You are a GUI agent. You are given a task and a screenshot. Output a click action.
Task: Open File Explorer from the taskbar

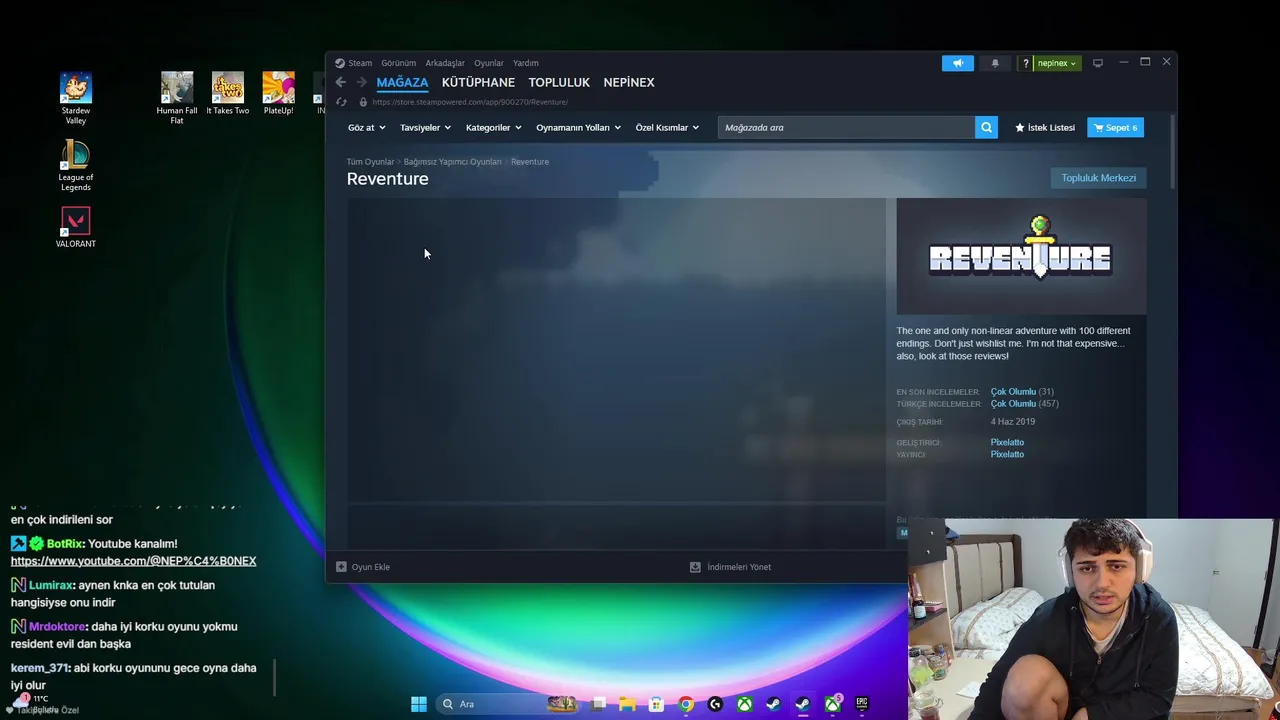coord(627,704)
